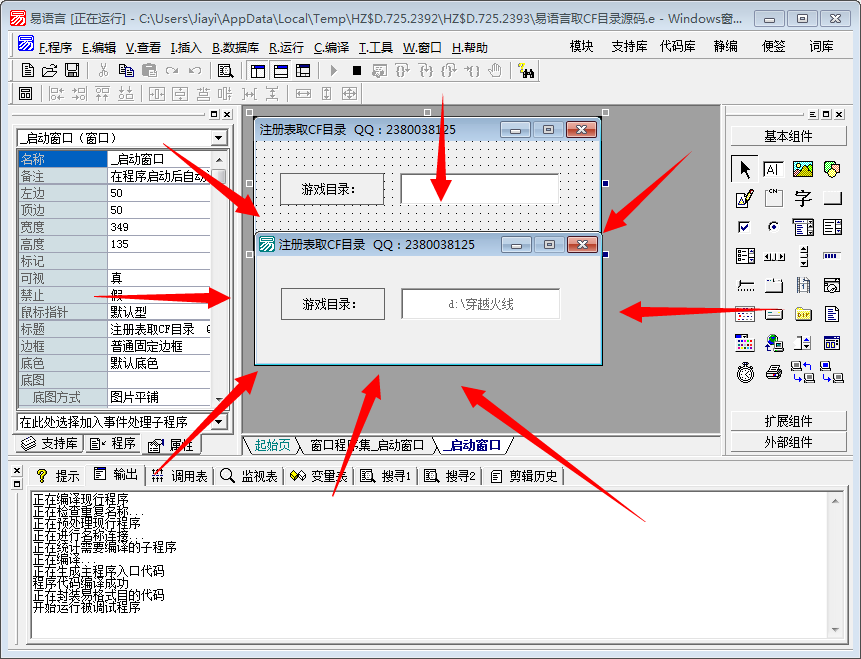
Task: Click the 游戏目录 button in running window
Action: pos(331,304)
